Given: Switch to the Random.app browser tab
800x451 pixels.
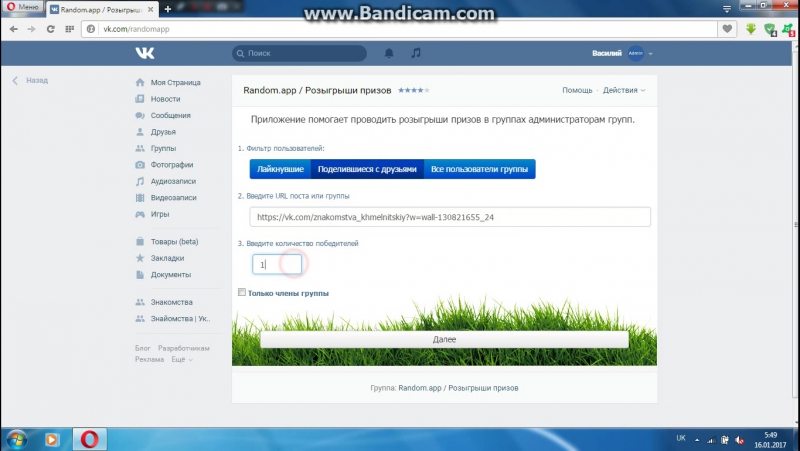Looking at the screenshot, I should pyautogui.click(x=102, y=9).
